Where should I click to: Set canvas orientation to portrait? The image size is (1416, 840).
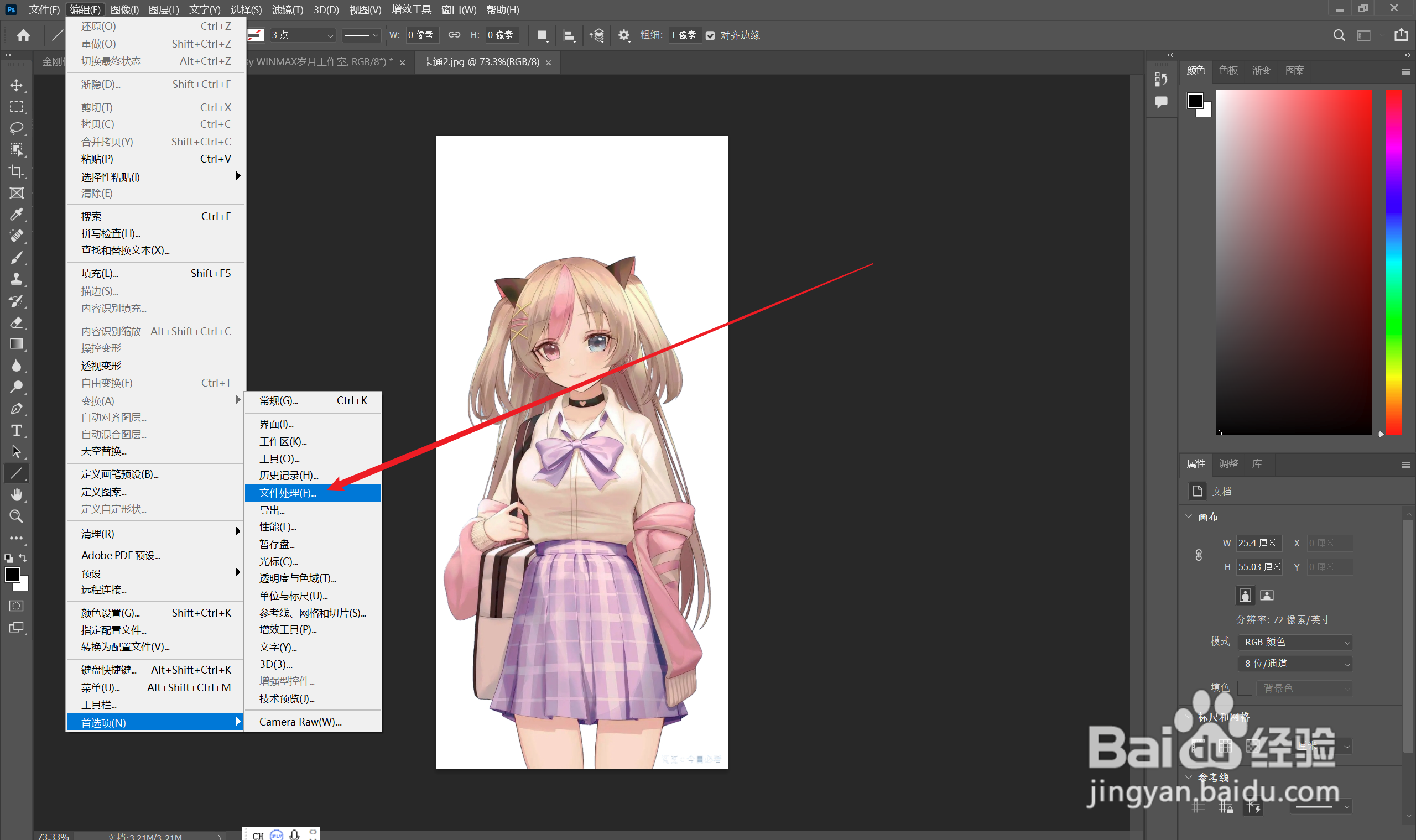pos(1245,595)
